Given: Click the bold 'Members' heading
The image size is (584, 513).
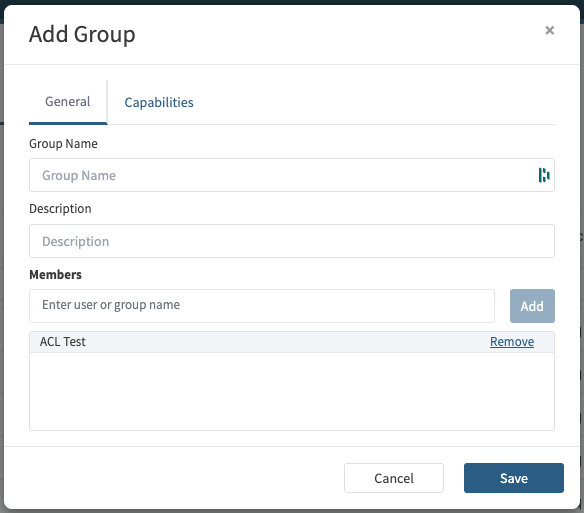Looking at the screenshot, I should 55,275.
